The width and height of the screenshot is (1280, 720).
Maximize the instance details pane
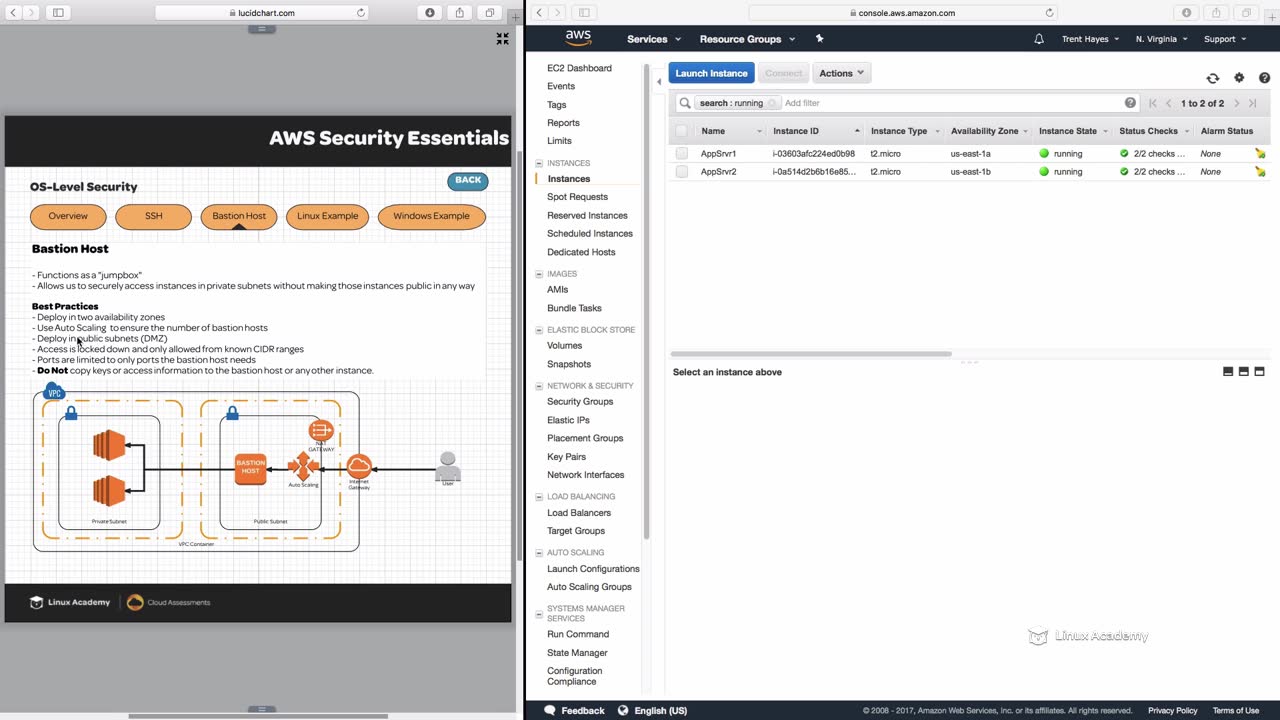(x=1259, y=372)
